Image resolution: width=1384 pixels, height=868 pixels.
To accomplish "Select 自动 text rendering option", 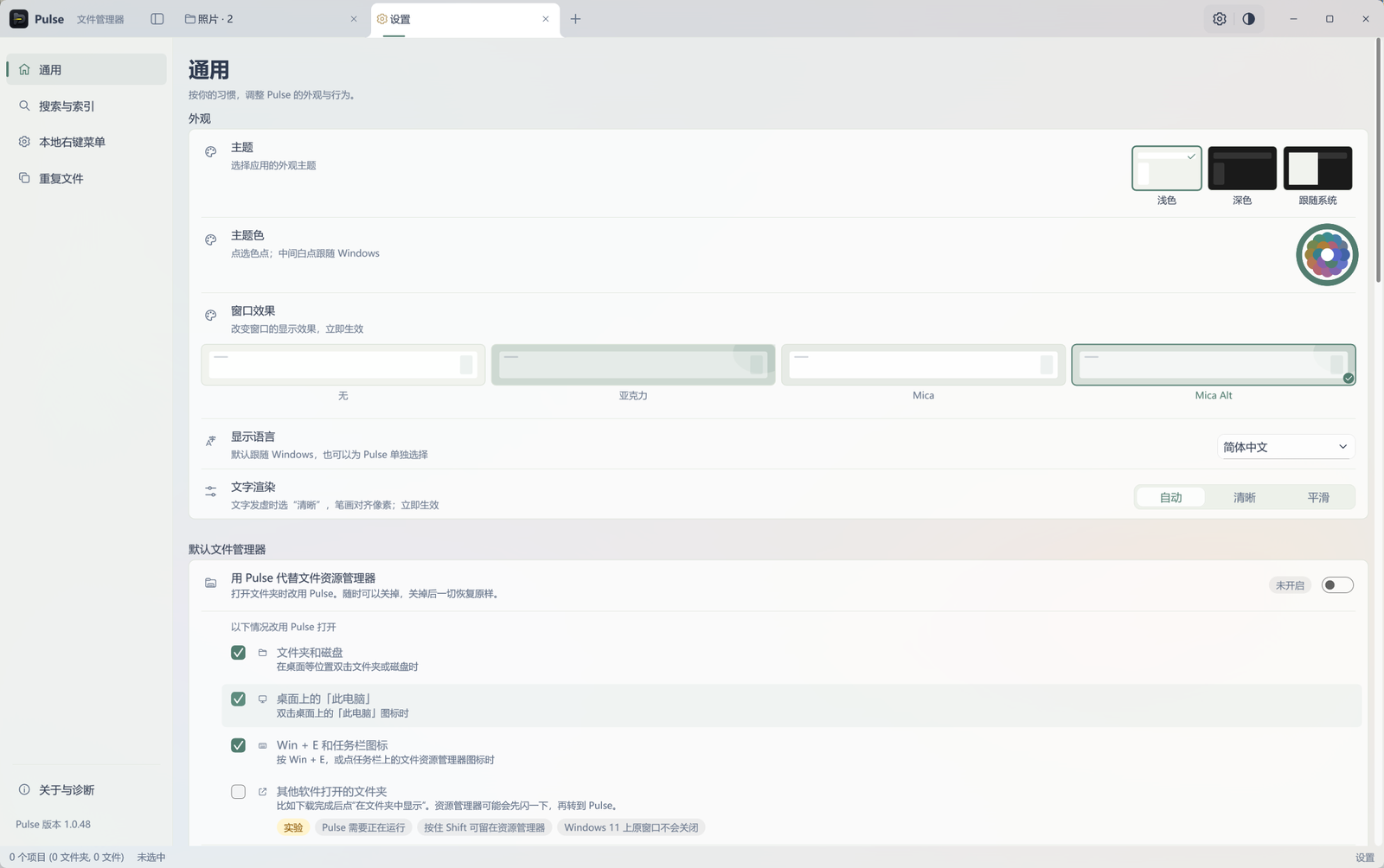I will [x=1170, y=497].
